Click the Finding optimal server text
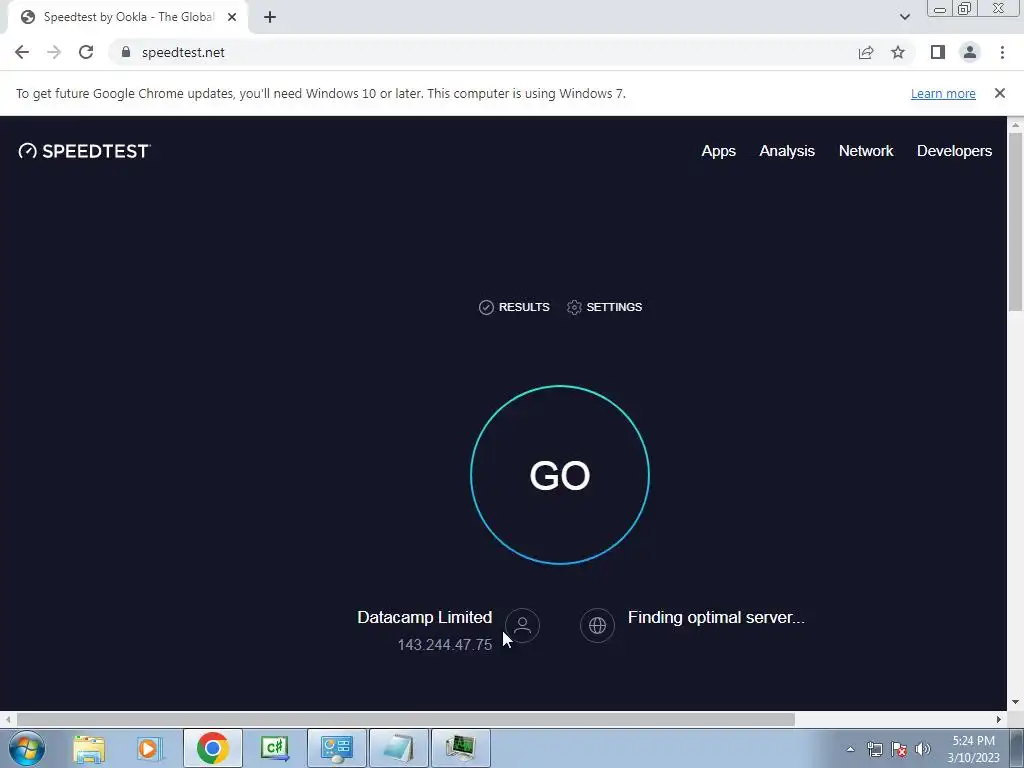 point(716,617)
